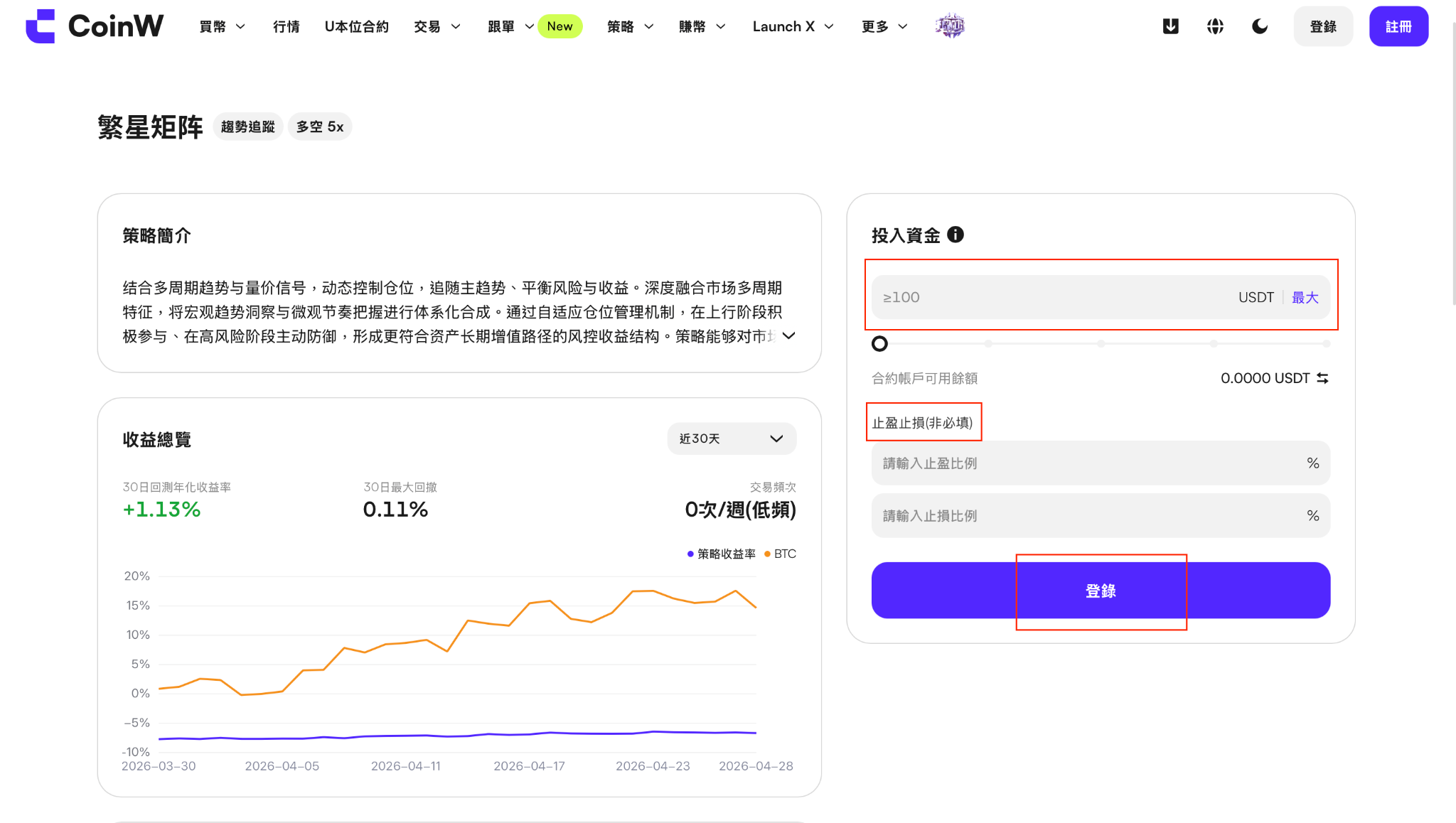Click the 繁星矩阵 strategy title
This screenshot has width=1456, height=823.
[x=150, y=127]
